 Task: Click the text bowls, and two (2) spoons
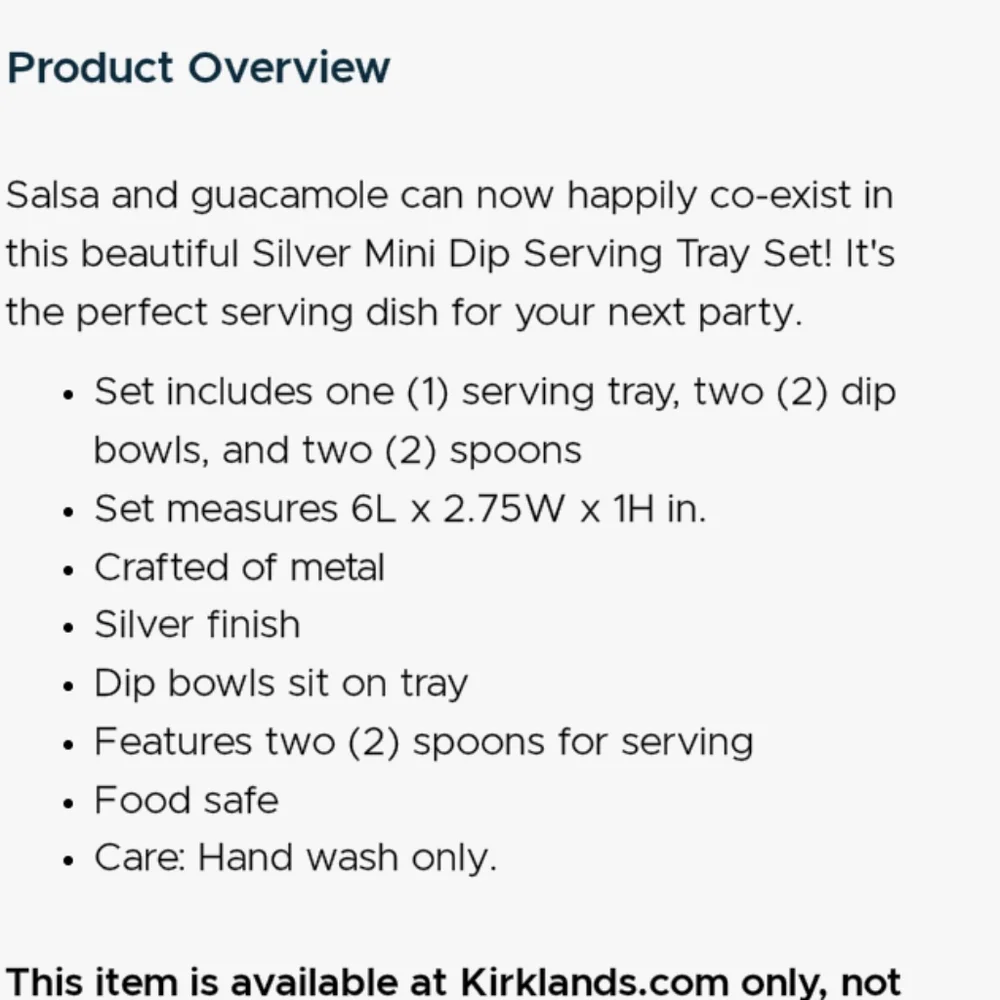(337, 451)
